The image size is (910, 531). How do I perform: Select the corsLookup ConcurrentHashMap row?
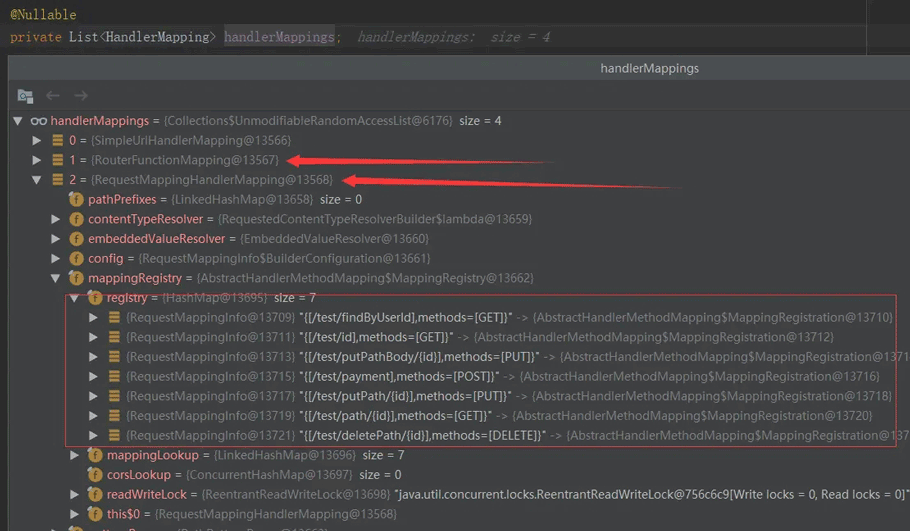pyautogui.click(x=459, y=475)
